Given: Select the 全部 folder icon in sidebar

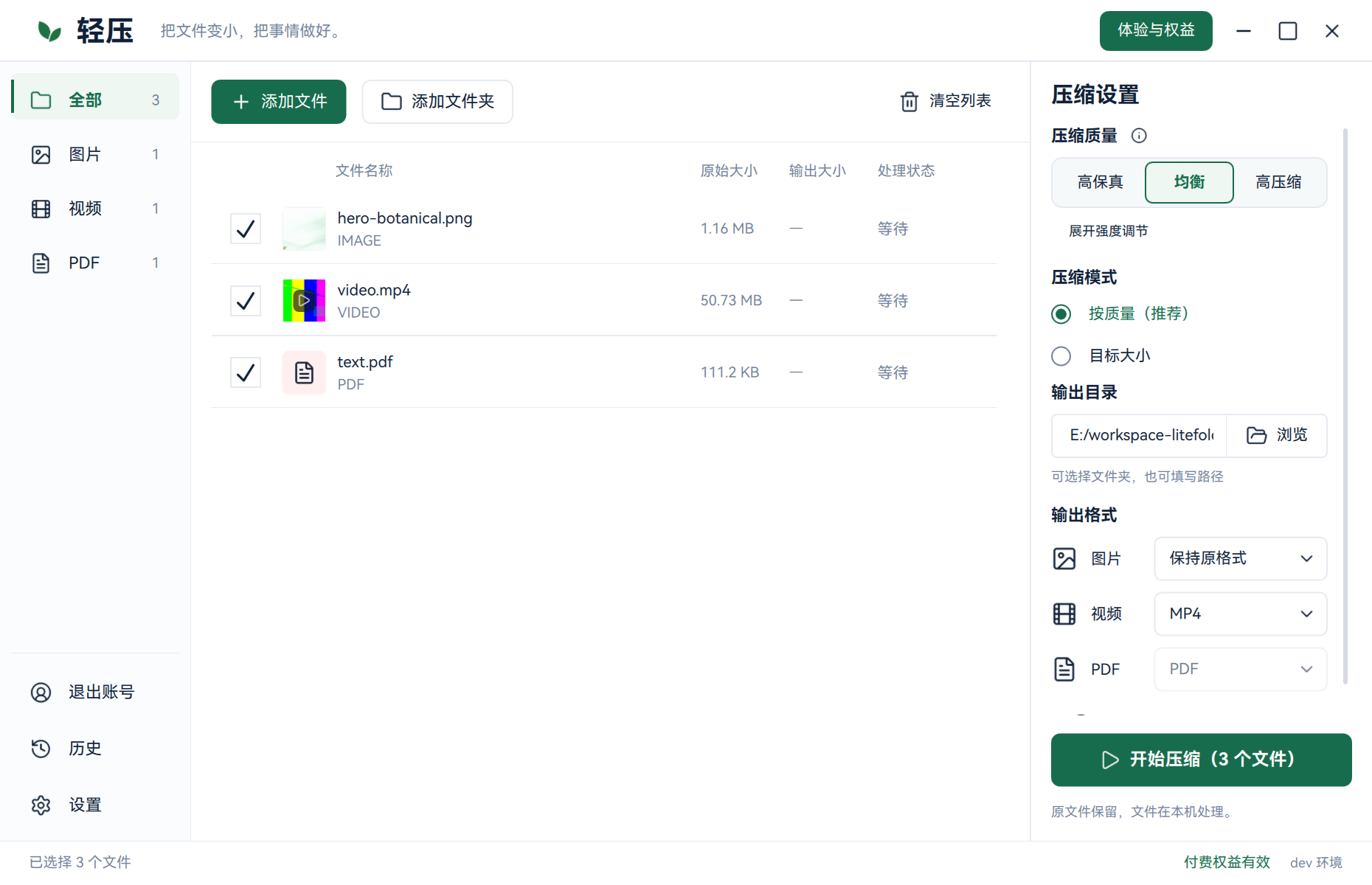Looking at the screenshot, I should [41, 100].
